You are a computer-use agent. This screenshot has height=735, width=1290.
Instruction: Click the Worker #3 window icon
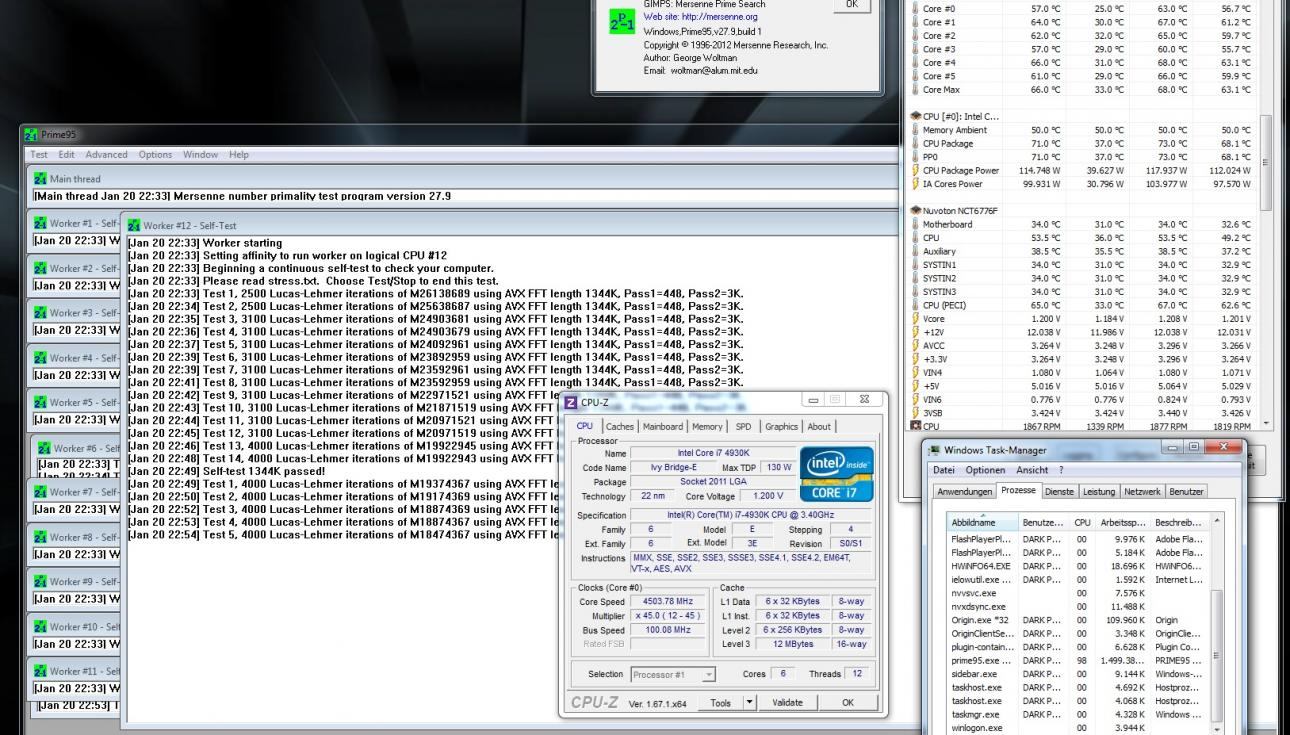[40, 313]
